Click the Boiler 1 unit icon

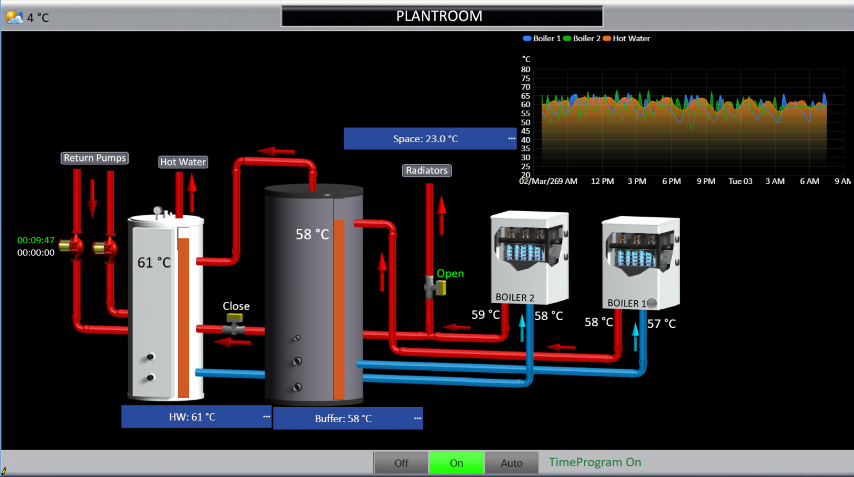[x=640, y=262]
